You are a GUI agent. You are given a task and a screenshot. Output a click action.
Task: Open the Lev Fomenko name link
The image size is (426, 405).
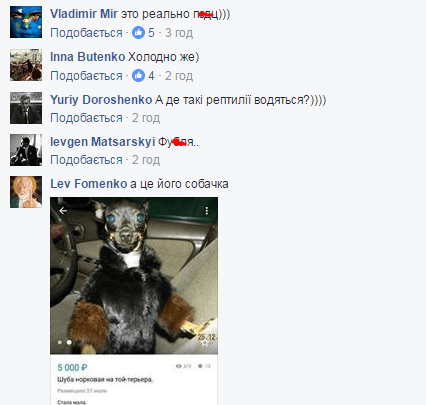[x=89, y=184]
